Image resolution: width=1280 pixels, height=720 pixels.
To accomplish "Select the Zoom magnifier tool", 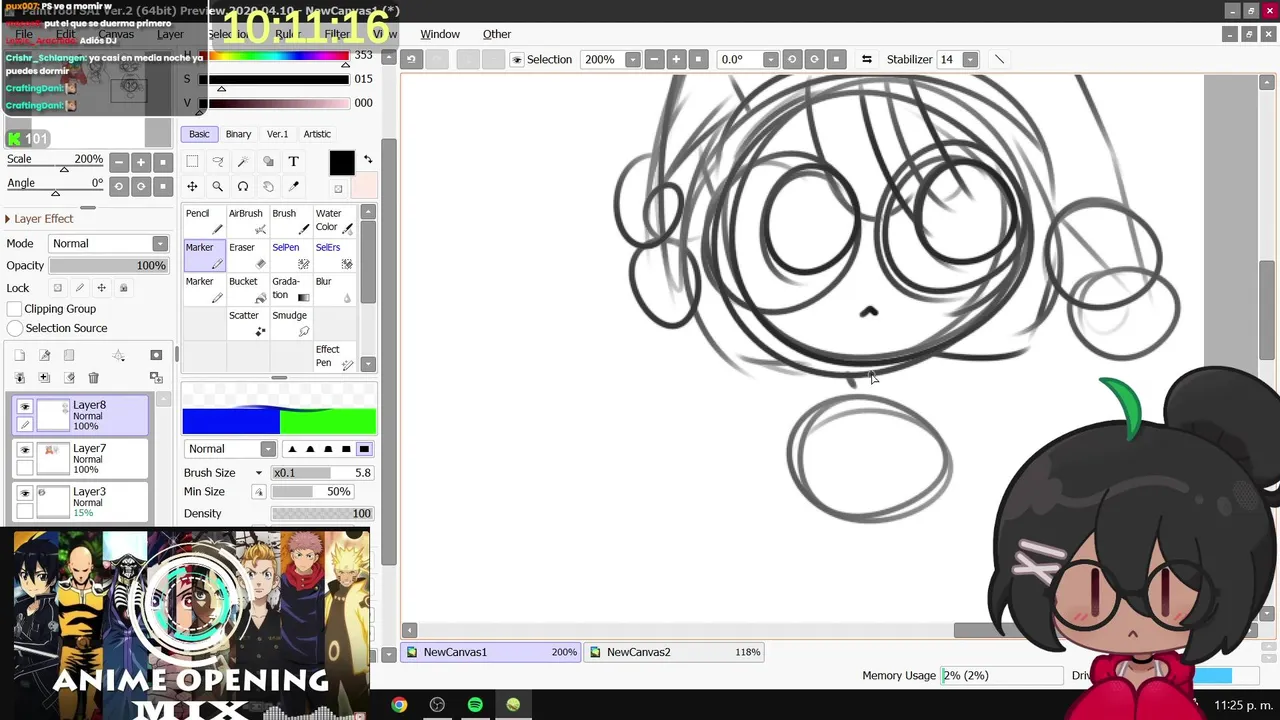I will pos(217,186).
